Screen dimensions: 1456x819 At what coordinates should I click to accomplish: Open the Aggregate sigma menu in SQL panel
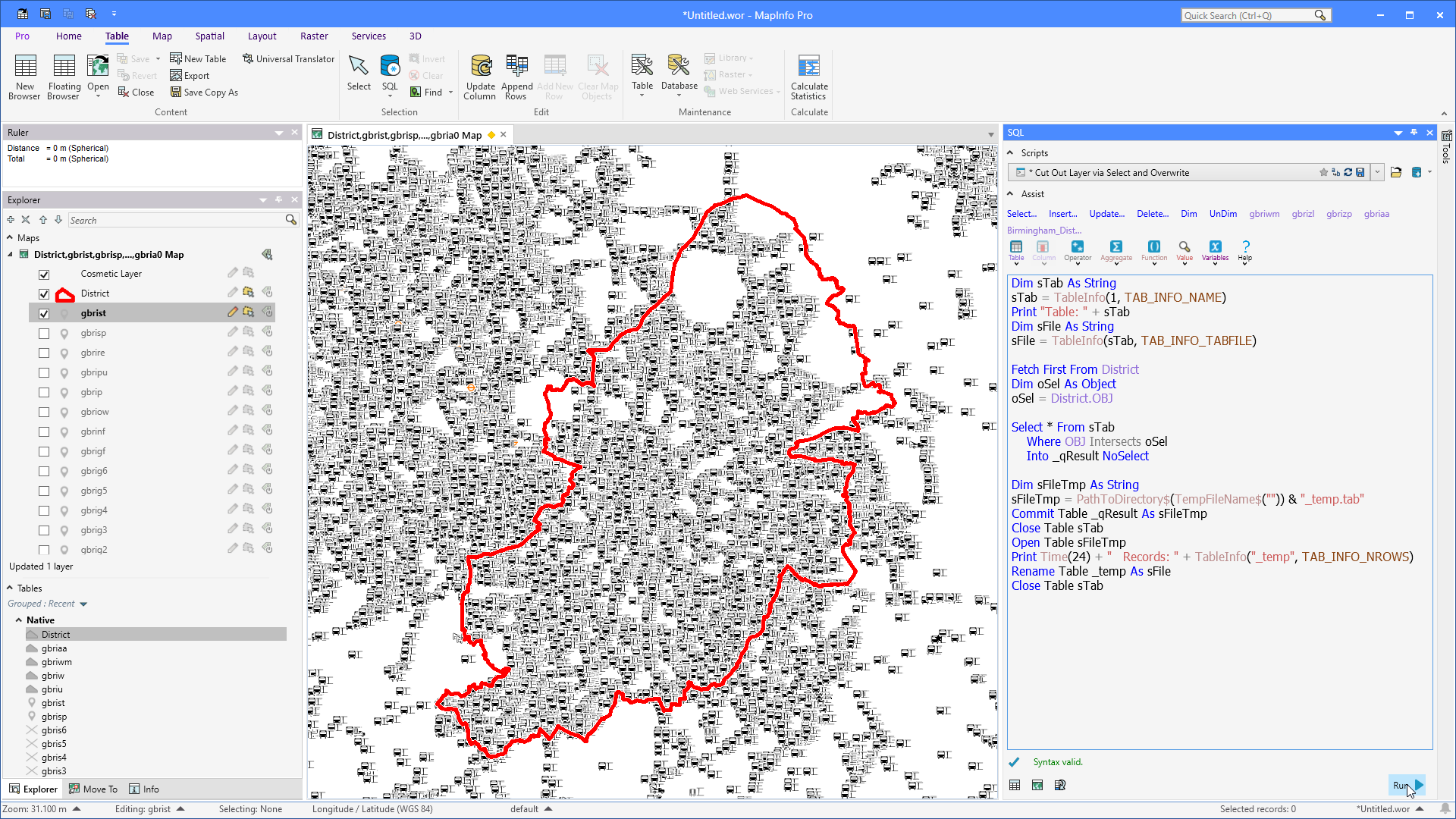(x=1116, y=251)
